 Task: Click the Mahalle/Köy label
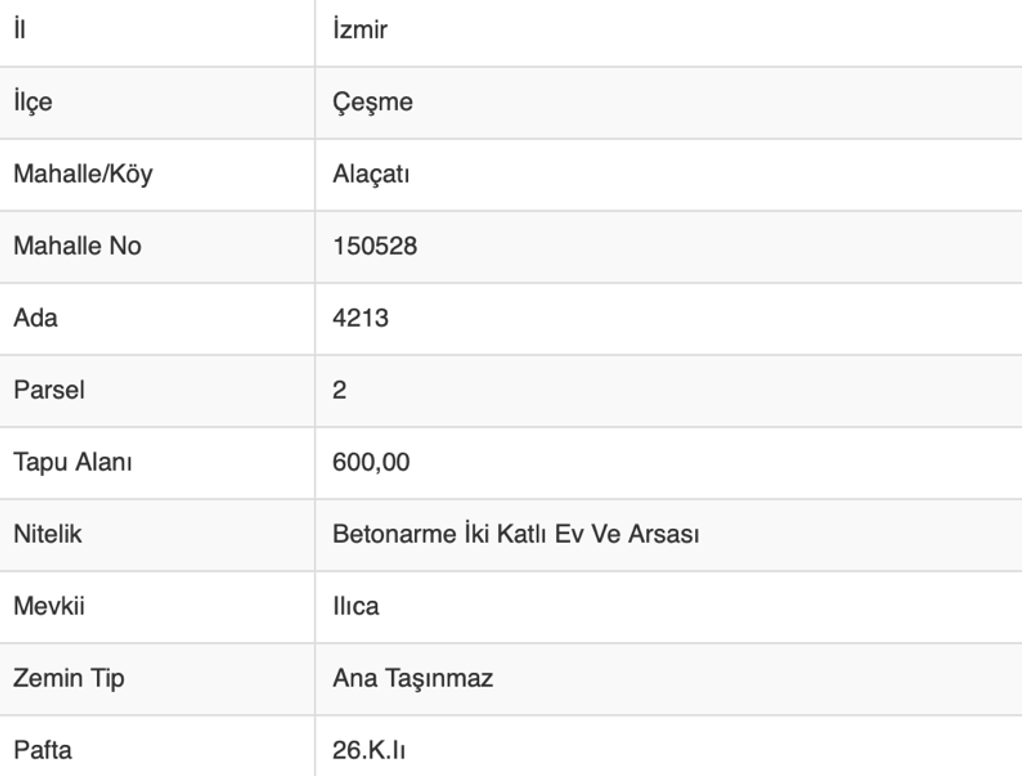(x=82, y=174)
